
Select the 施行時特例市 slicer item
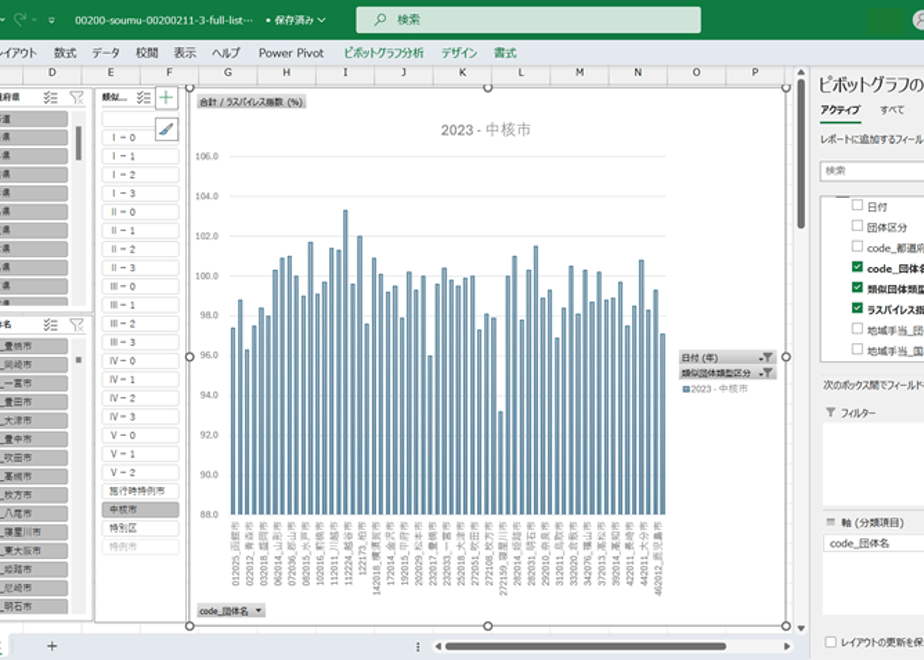pyautogui.click(x=140, y=491)
